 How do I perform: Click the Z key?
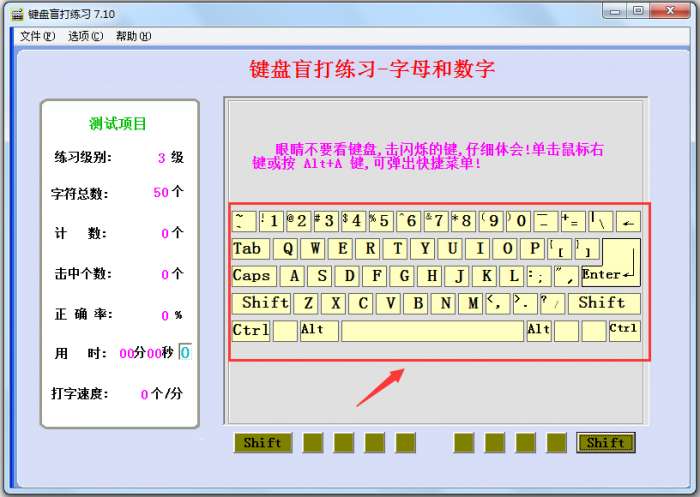(x=308, y=304)
